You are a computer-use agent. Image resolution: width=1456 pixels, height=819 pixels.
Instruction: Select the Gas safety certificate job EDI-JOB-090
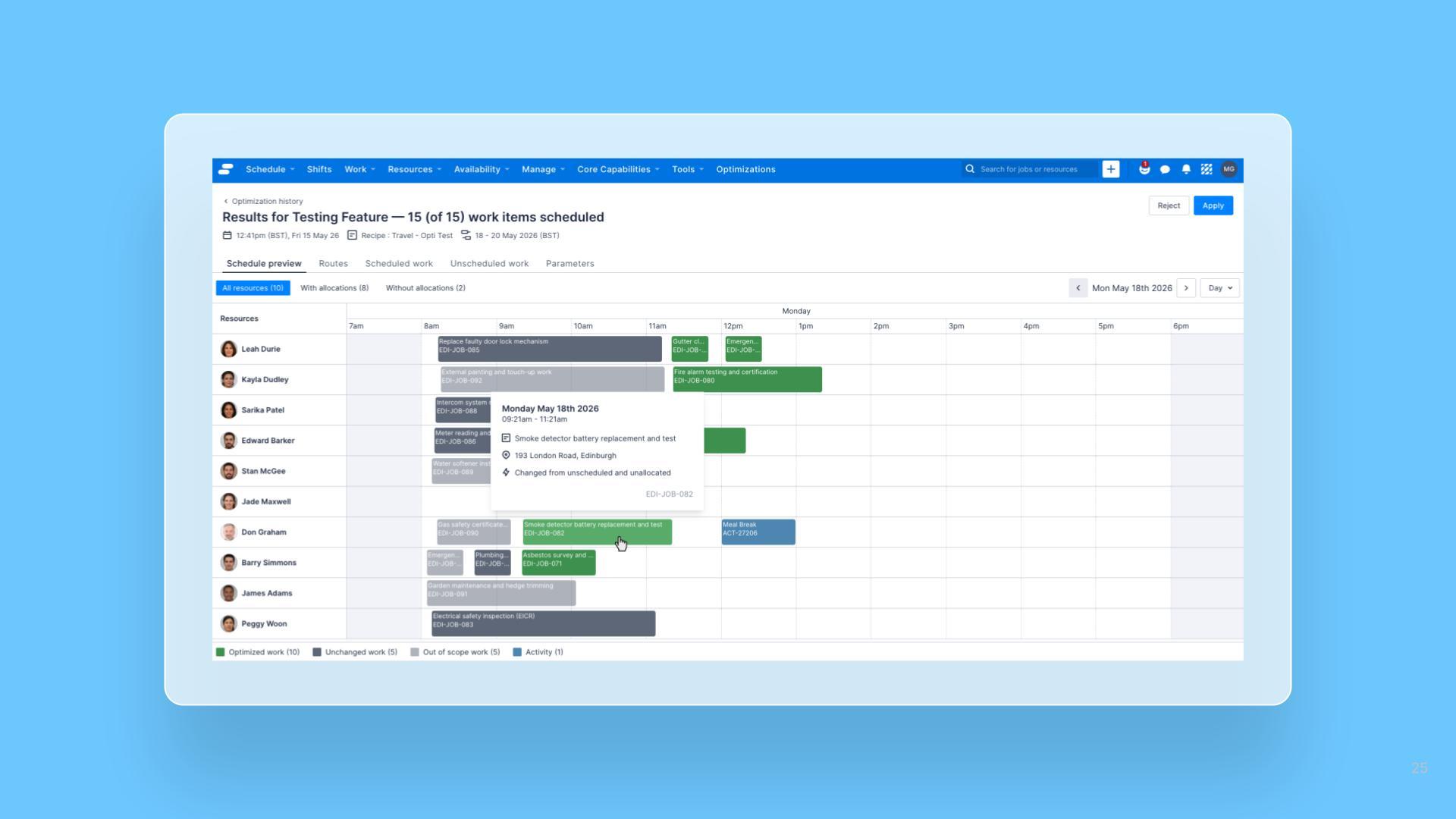click(x=474, y=532)
